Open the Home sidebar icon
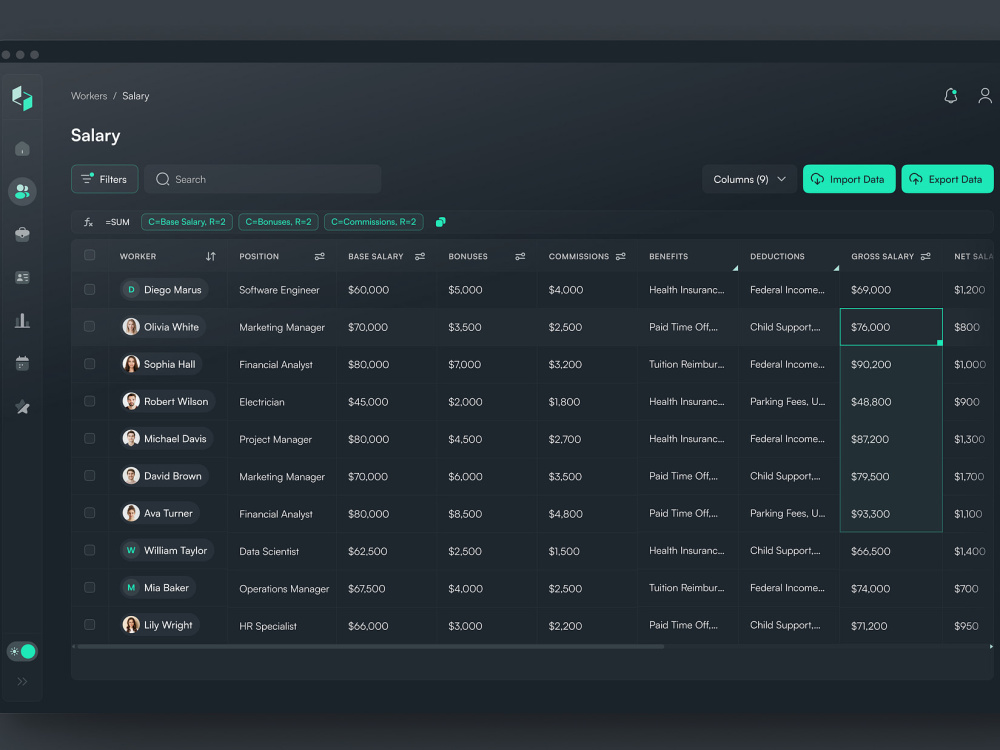 tap(22, 149)
